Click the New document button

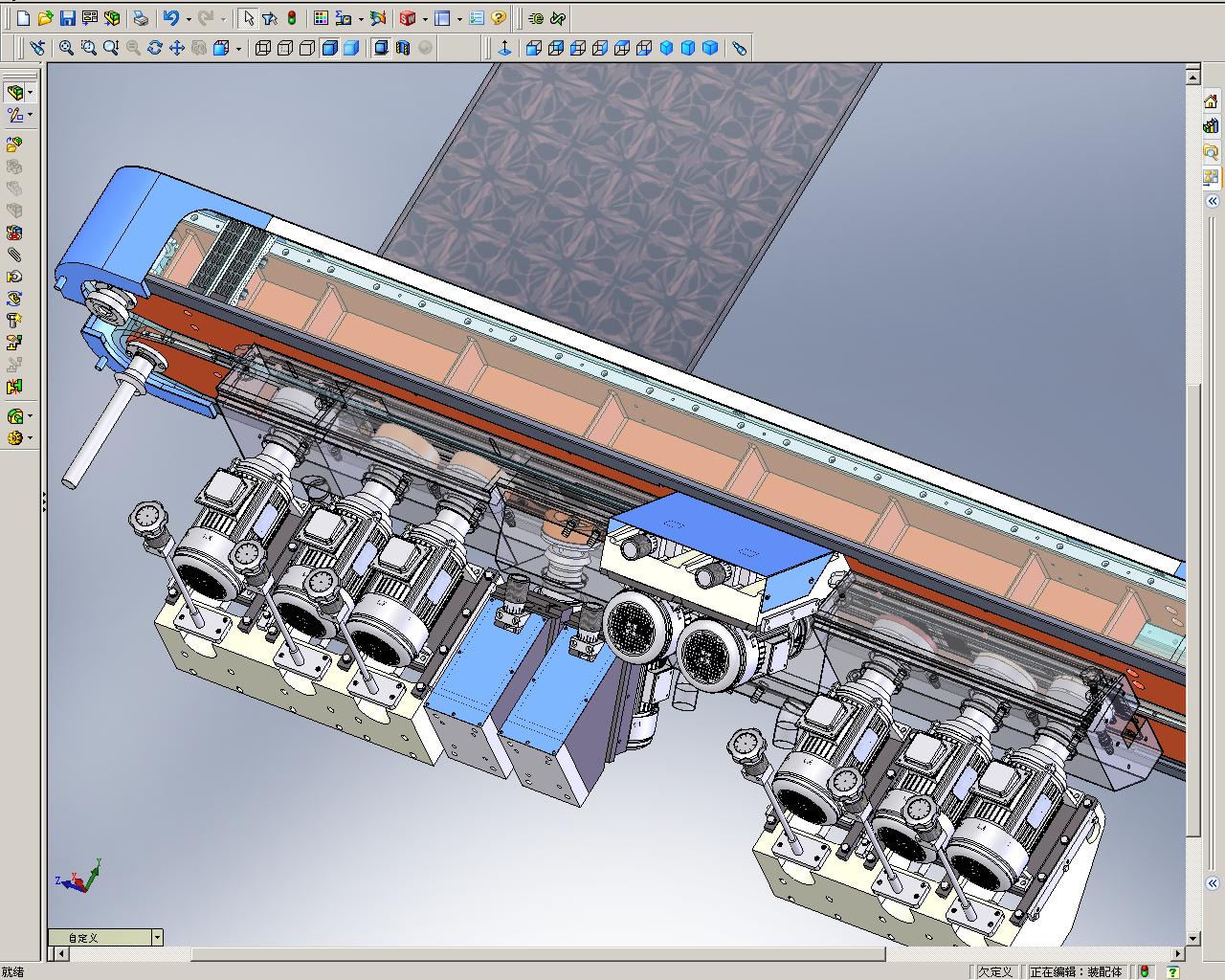click(24, 18)
